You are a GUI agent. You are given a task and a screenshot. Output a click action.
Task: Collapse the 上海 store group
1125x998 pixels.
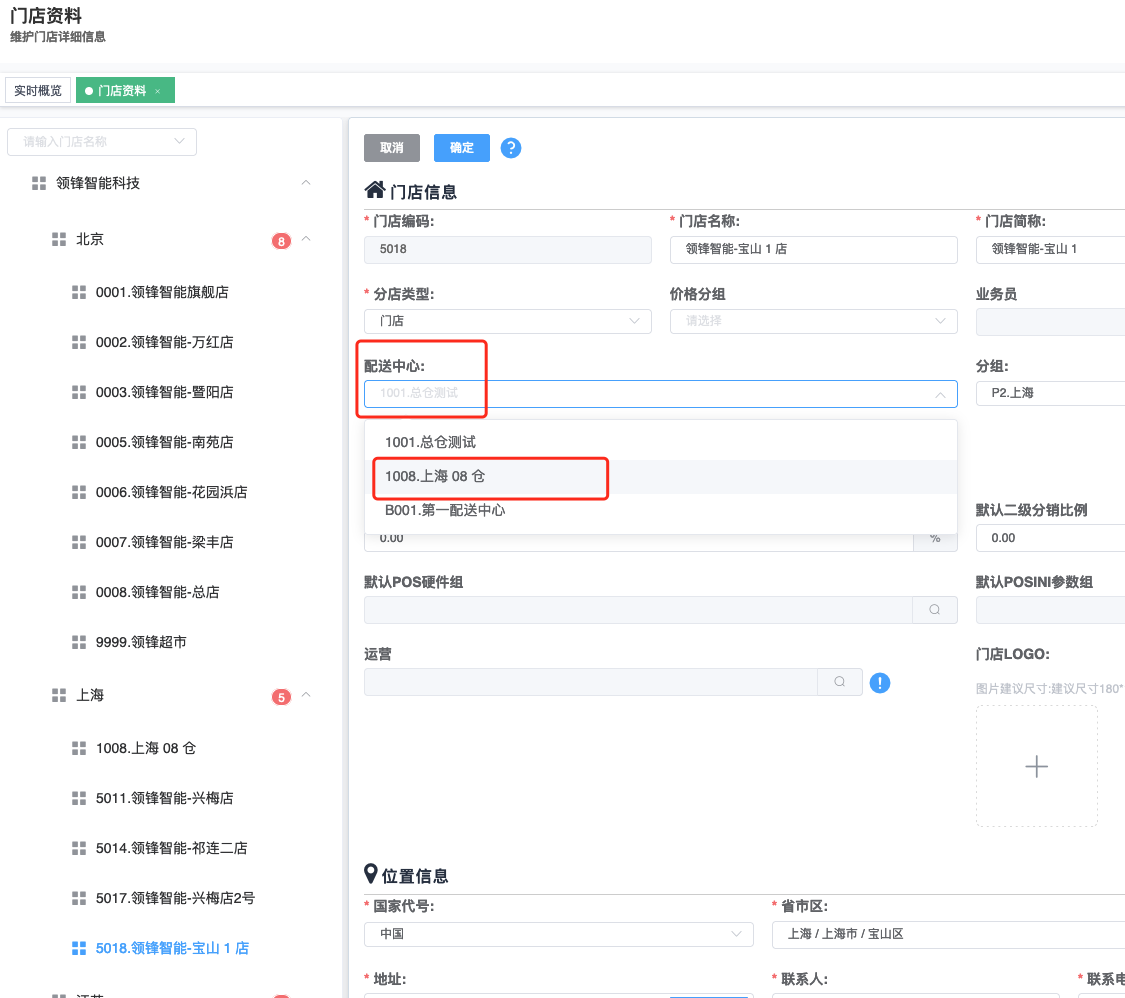pos(306,695)
